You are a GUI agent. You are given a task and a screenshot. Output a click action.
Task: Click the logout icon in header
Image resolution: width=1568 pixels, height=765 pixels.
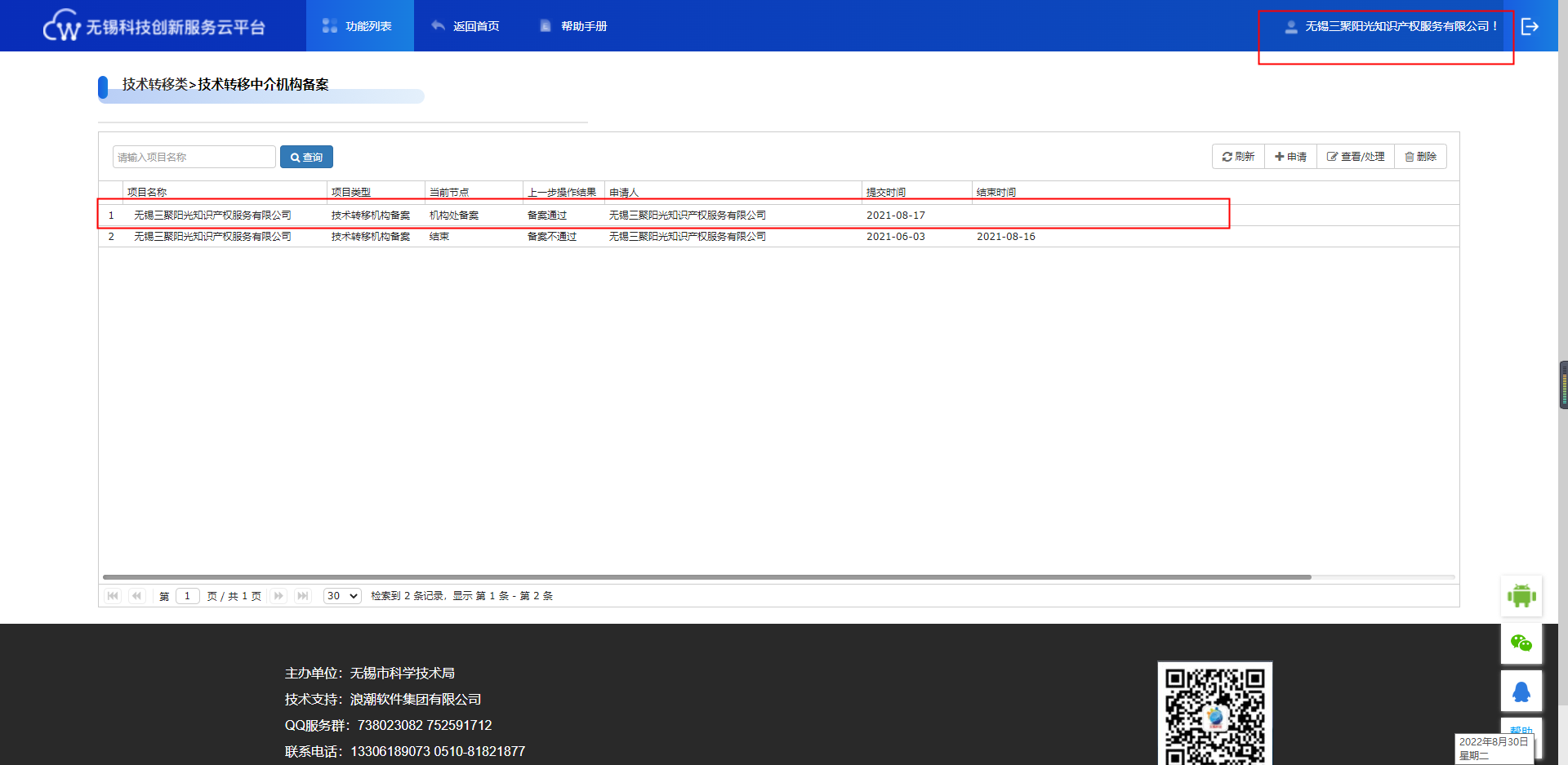(x=1530, y=26)
